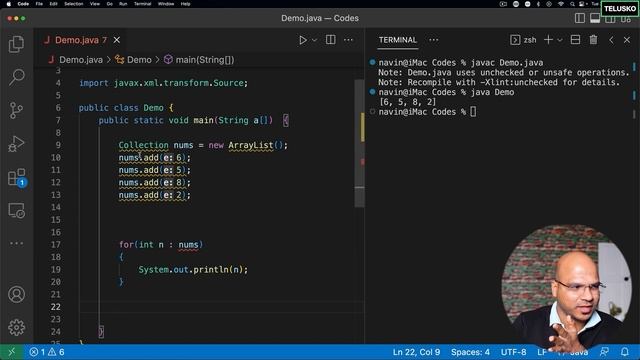Open the Source Control view
The image size is (640, 360).
pos(16,110)
